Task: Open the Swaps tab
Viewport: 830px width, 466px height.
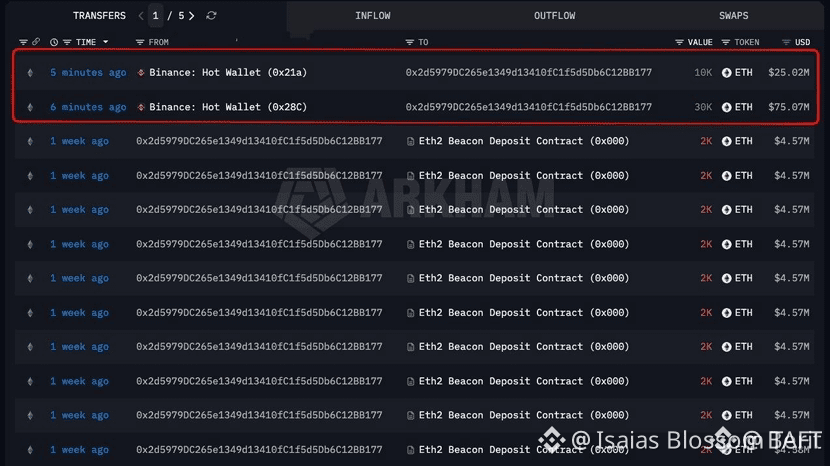Action: [733, 15]
